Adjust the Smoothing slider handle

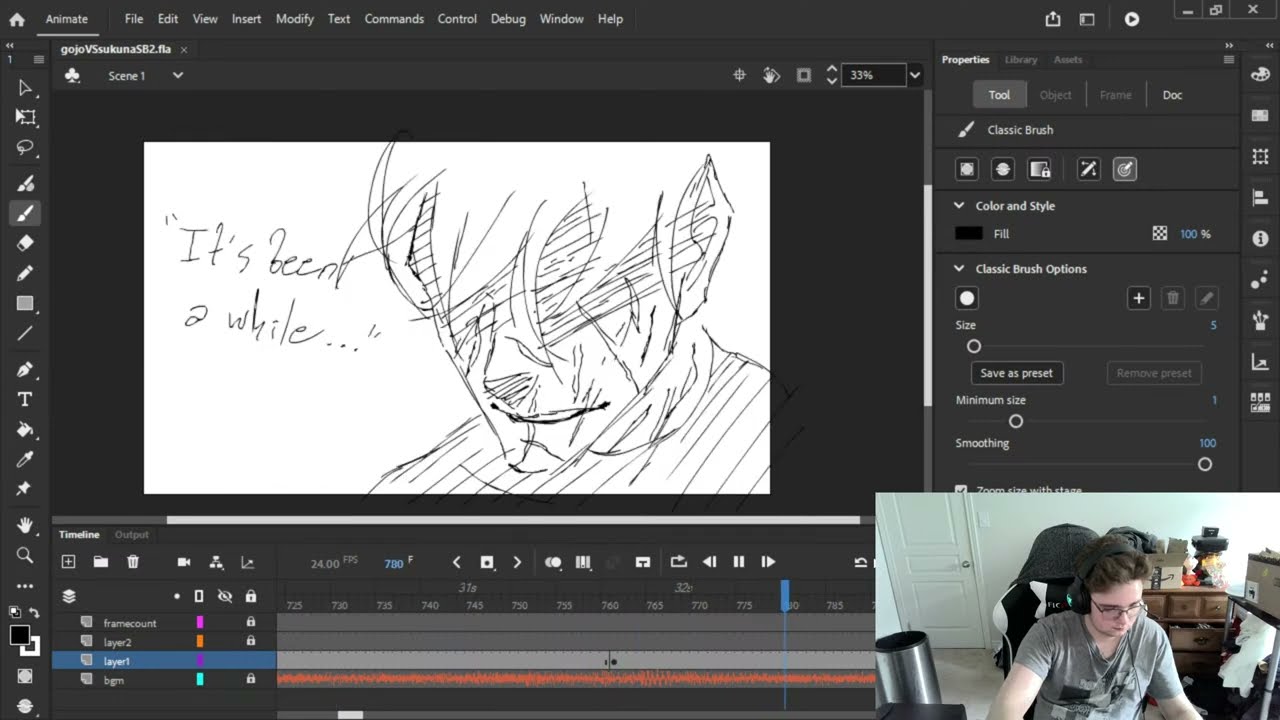[x=1205, y=464]
